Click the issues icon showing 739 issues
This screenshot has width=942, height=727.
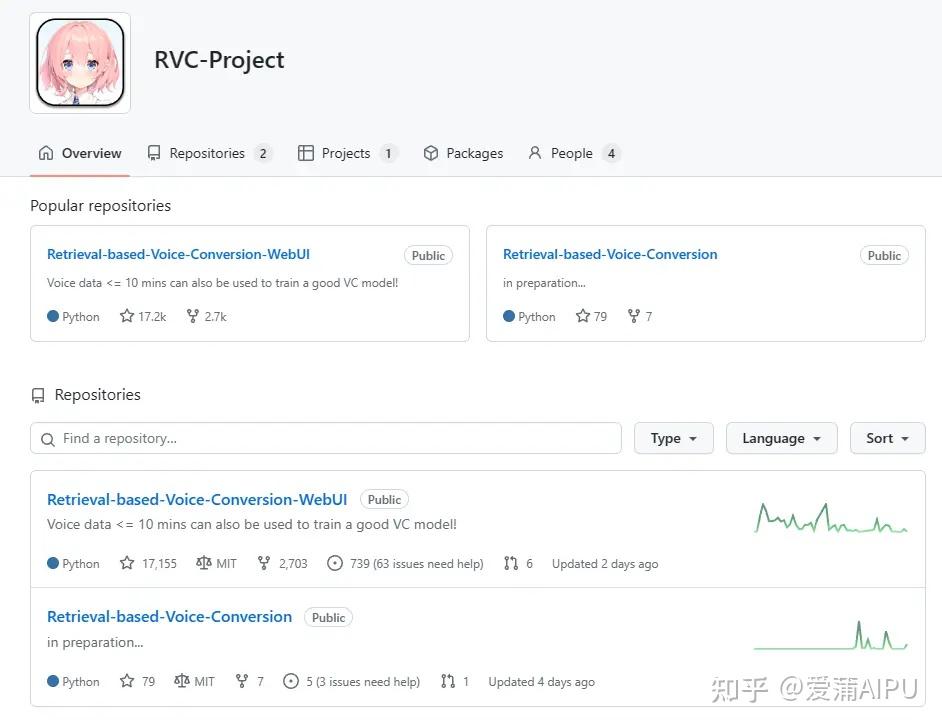[x=335, y=563]
